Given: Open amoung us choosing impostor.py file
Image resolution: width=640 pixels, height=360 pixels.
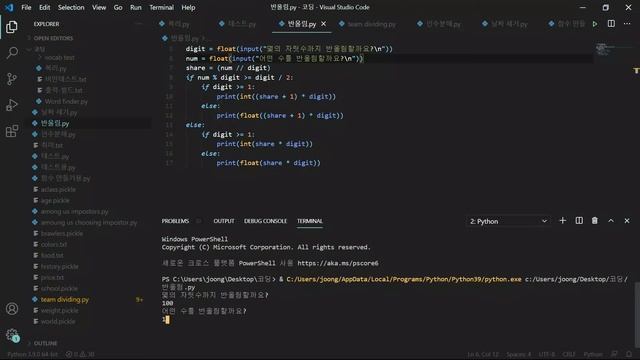Looking at the screenshot, I should point(89,222).
